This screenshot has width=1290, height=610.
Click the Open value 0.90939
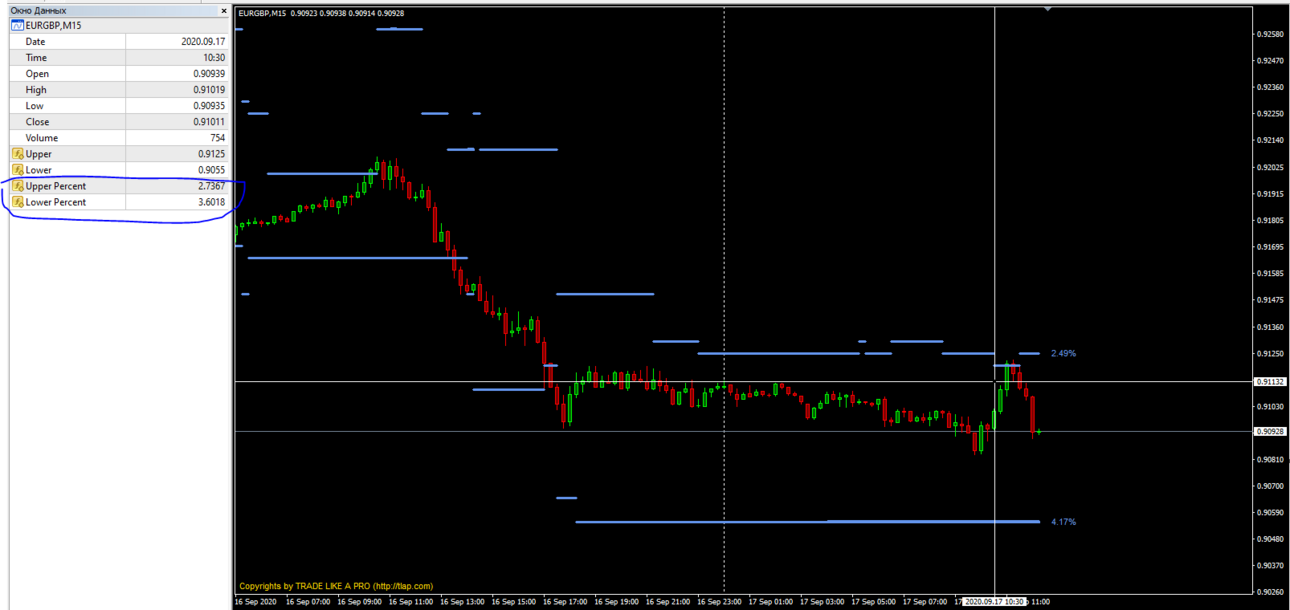click(x=209, y=74)
